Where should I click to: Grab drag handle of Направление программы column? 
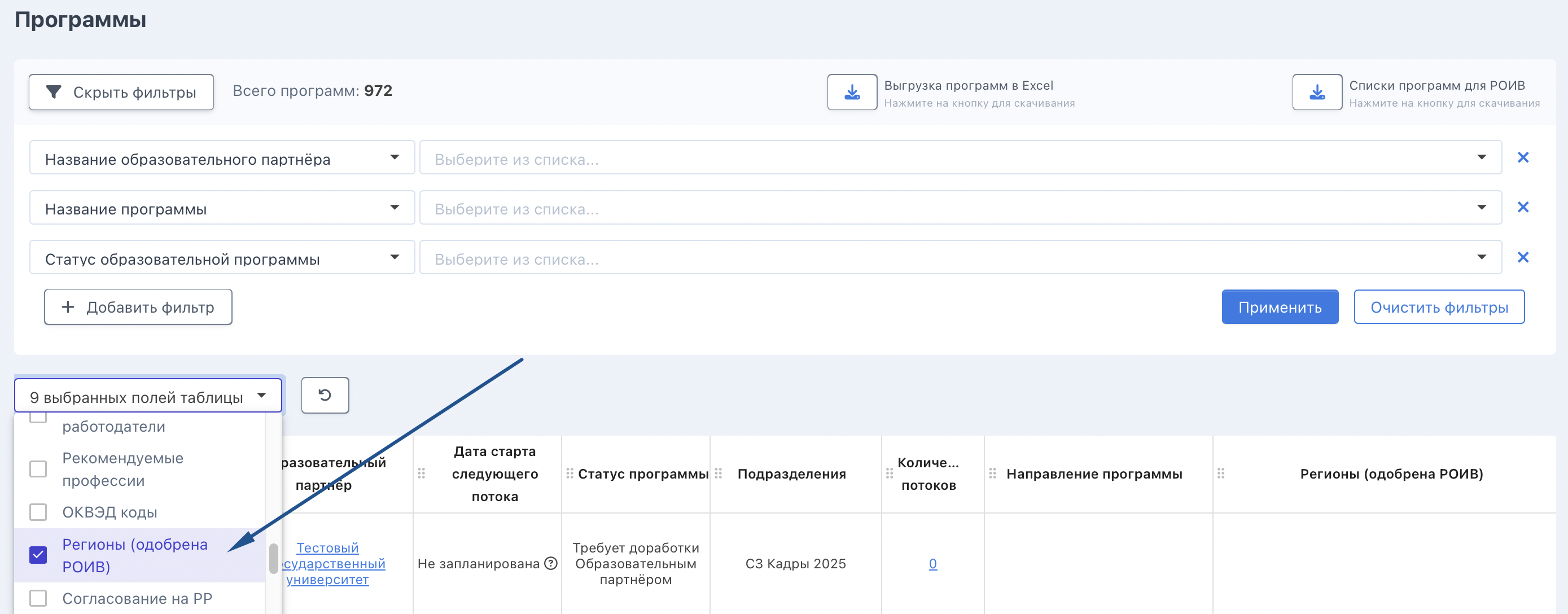click(x=992, y=473)
